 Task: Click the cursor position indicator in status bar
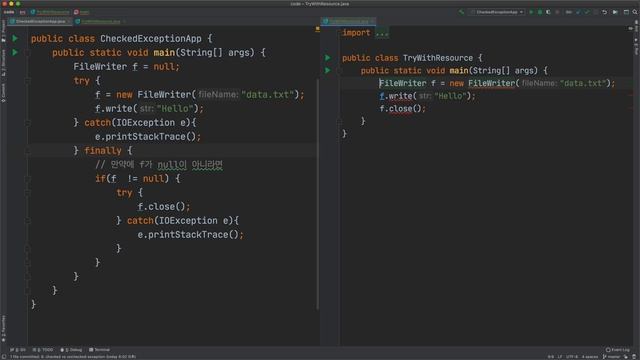coord(551,357)
